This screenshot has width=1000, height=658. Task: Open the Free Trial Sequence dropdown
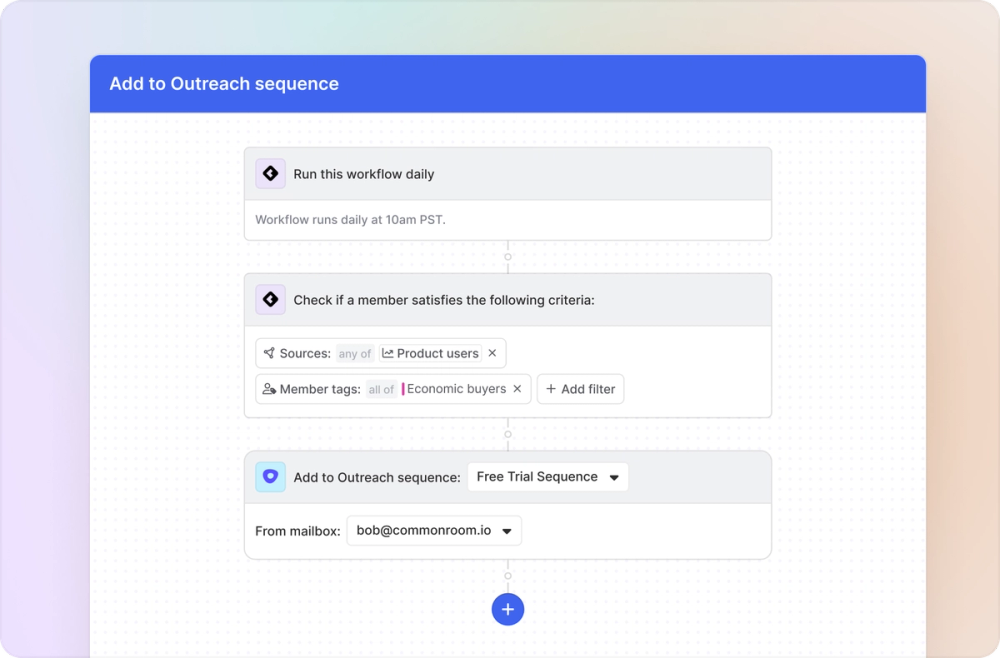[x=547, y=476]
